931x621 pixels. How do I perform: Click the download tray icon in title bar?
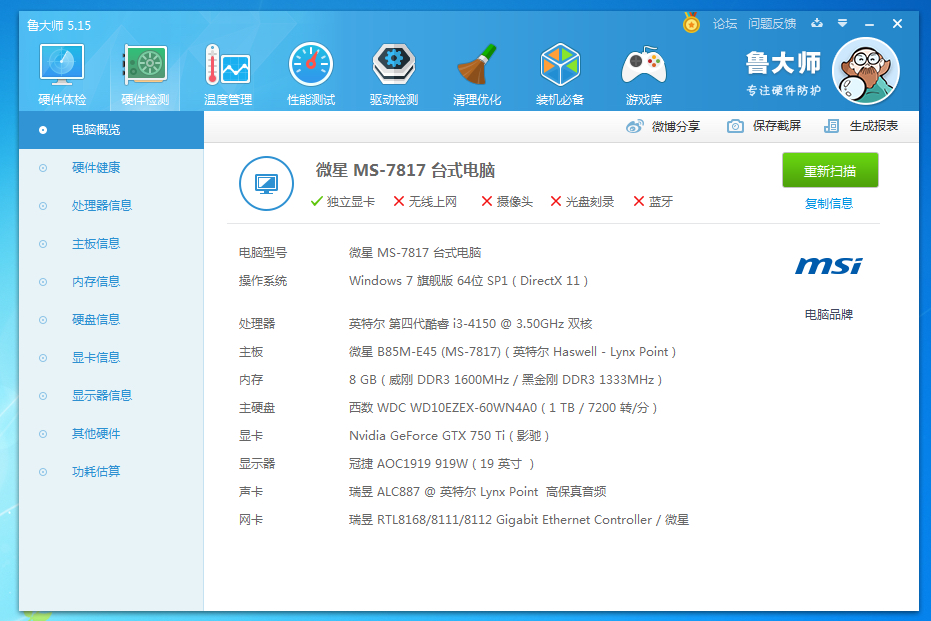[x=817, y=23]
